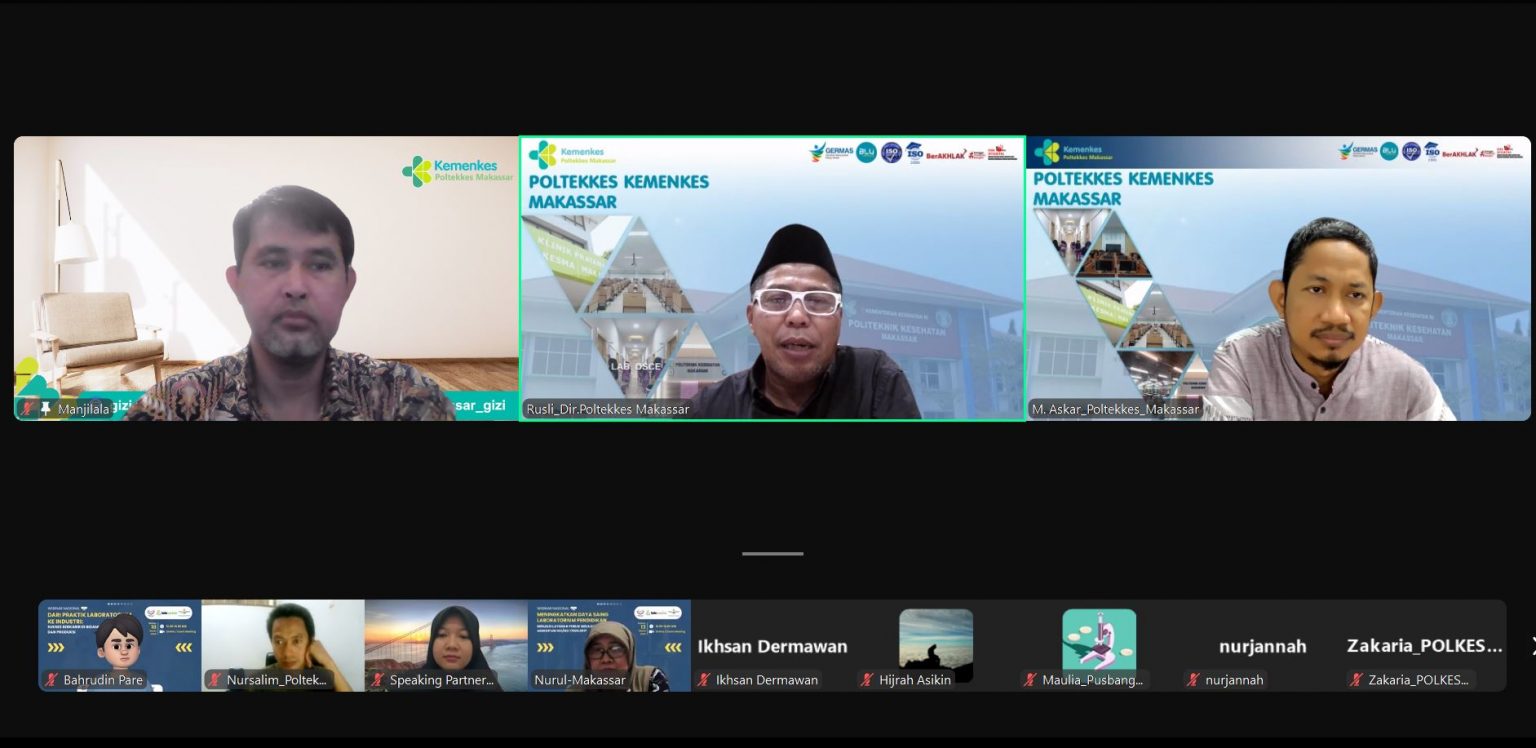This screenshot has height=748, width=1536.
Task: Click the Hijrah Asikin name label
Action: [x=915, y=680]
